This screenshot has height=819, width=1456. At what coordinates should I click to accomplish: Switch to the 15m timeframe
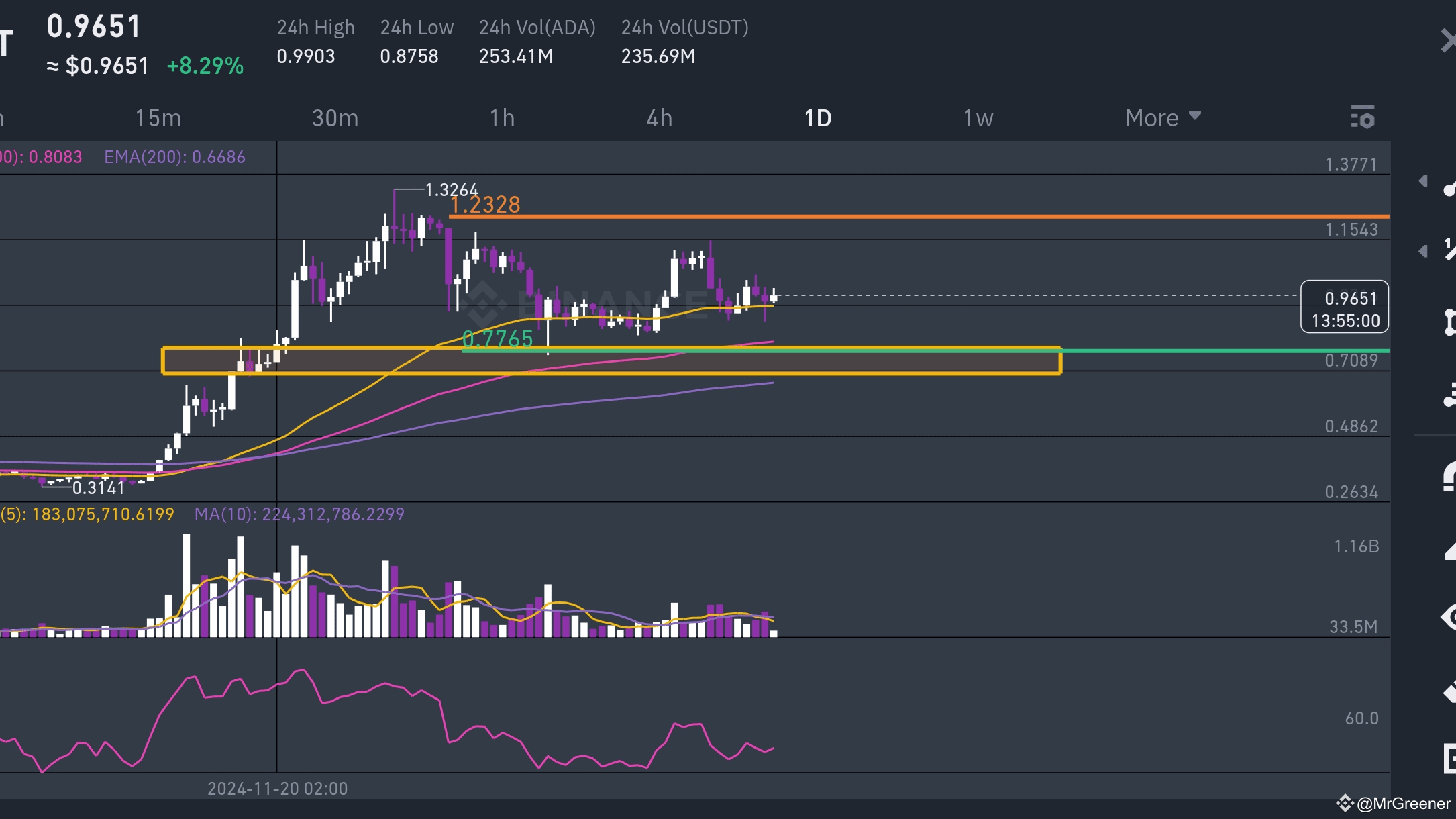point(158,117)
